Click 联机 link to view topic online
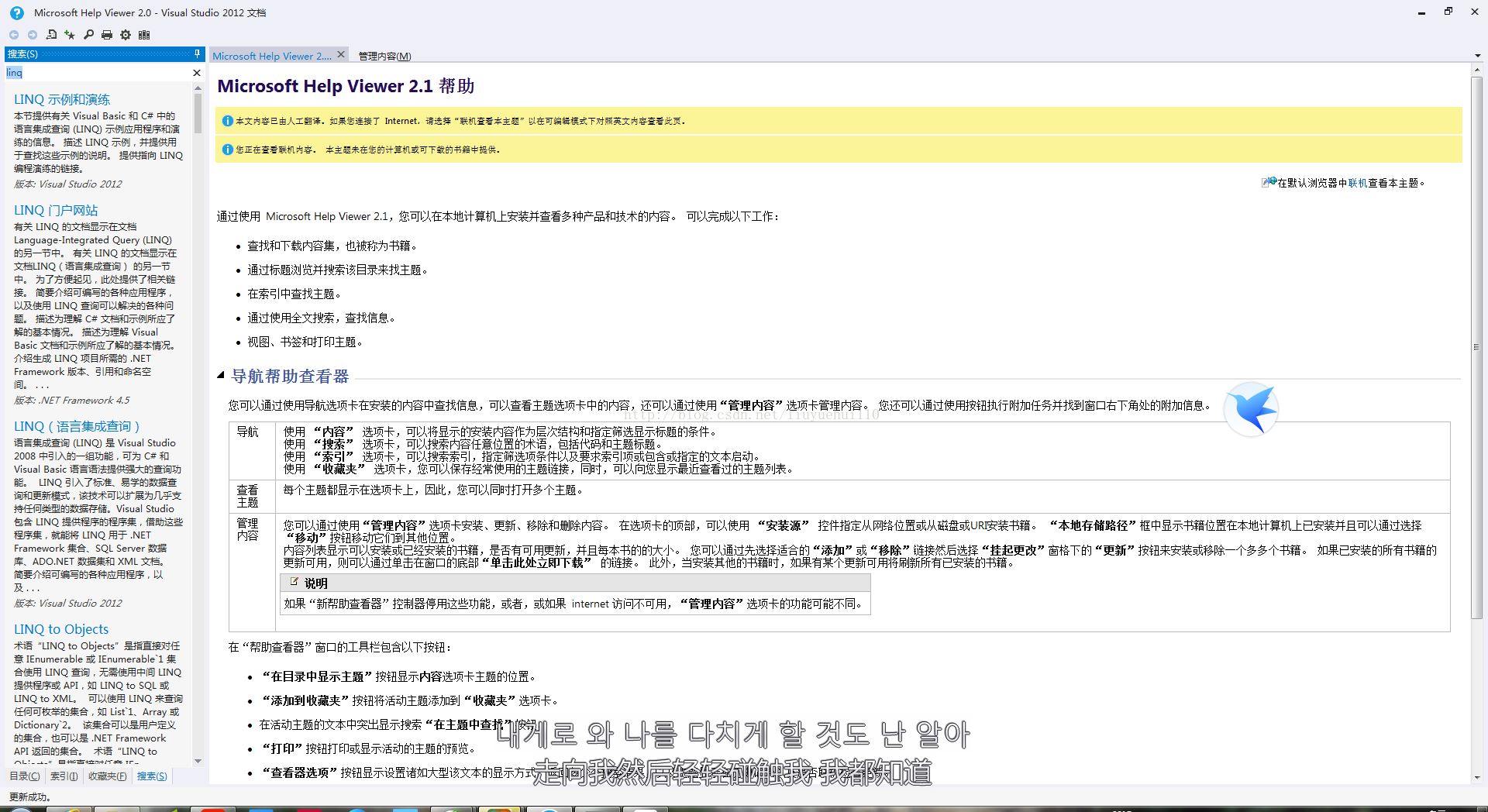Viewport: 1488px width, 812px height. [1358, 183]
